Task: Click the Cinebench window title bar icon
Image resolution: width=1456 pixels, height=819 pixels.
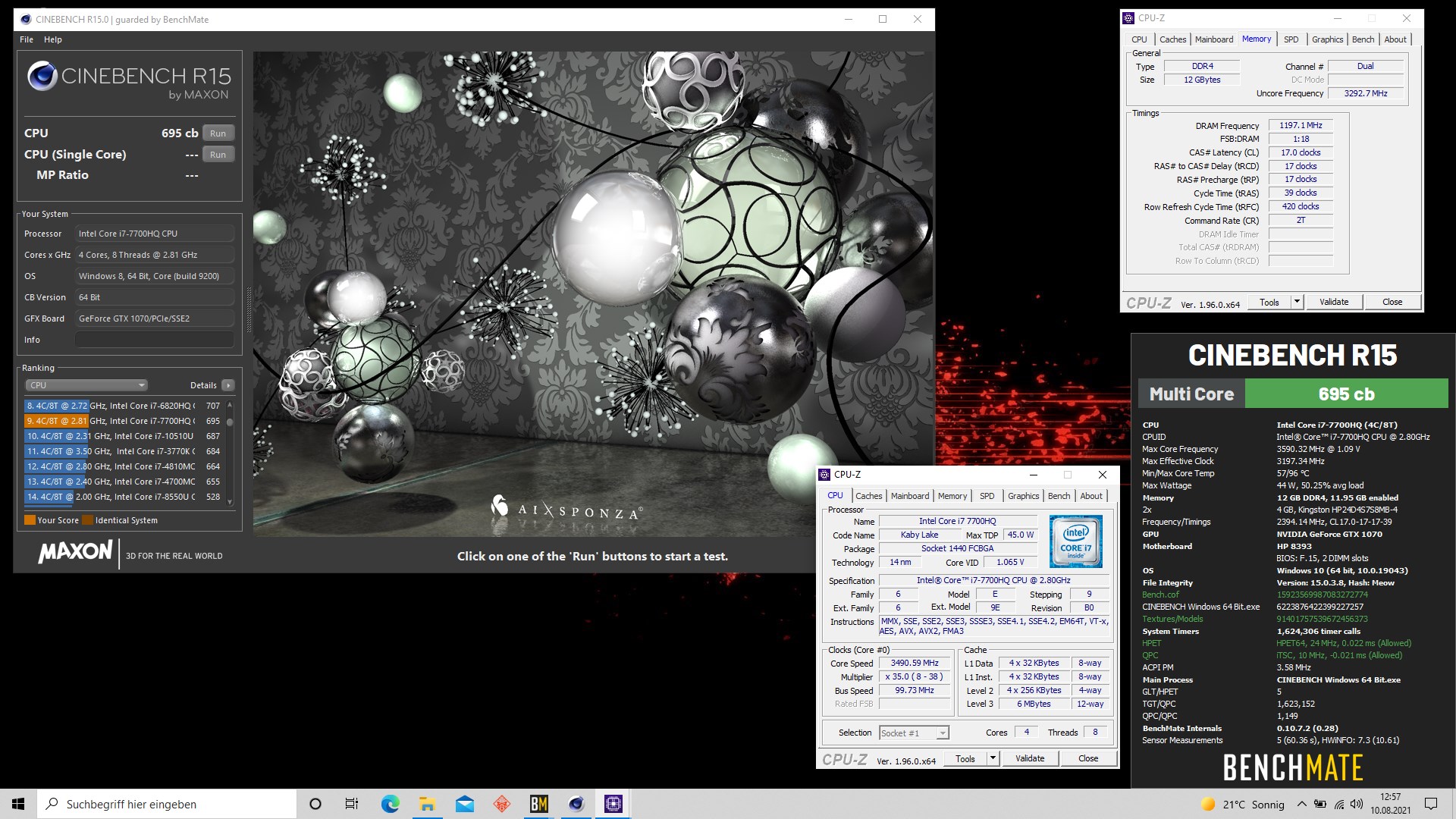Action: 26,19
